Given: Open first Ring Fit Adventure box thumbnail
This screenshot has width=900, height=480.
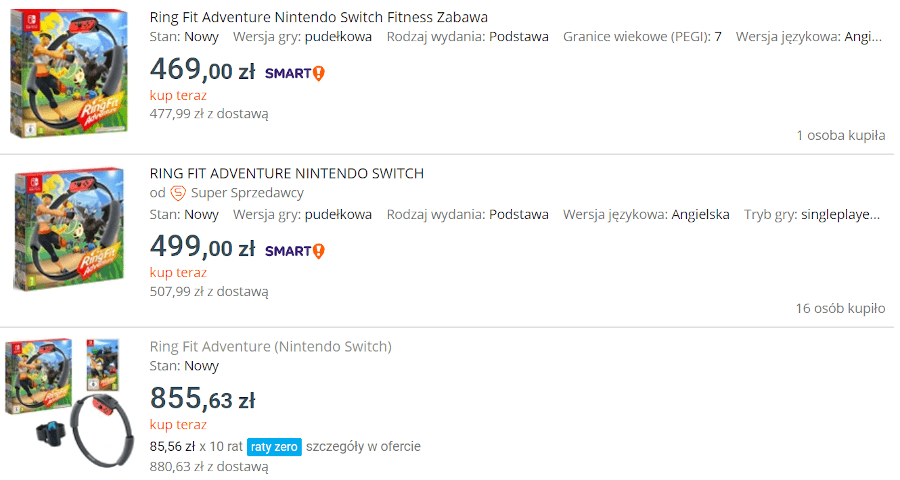Looking at the screenshot, I should [69, 73].
